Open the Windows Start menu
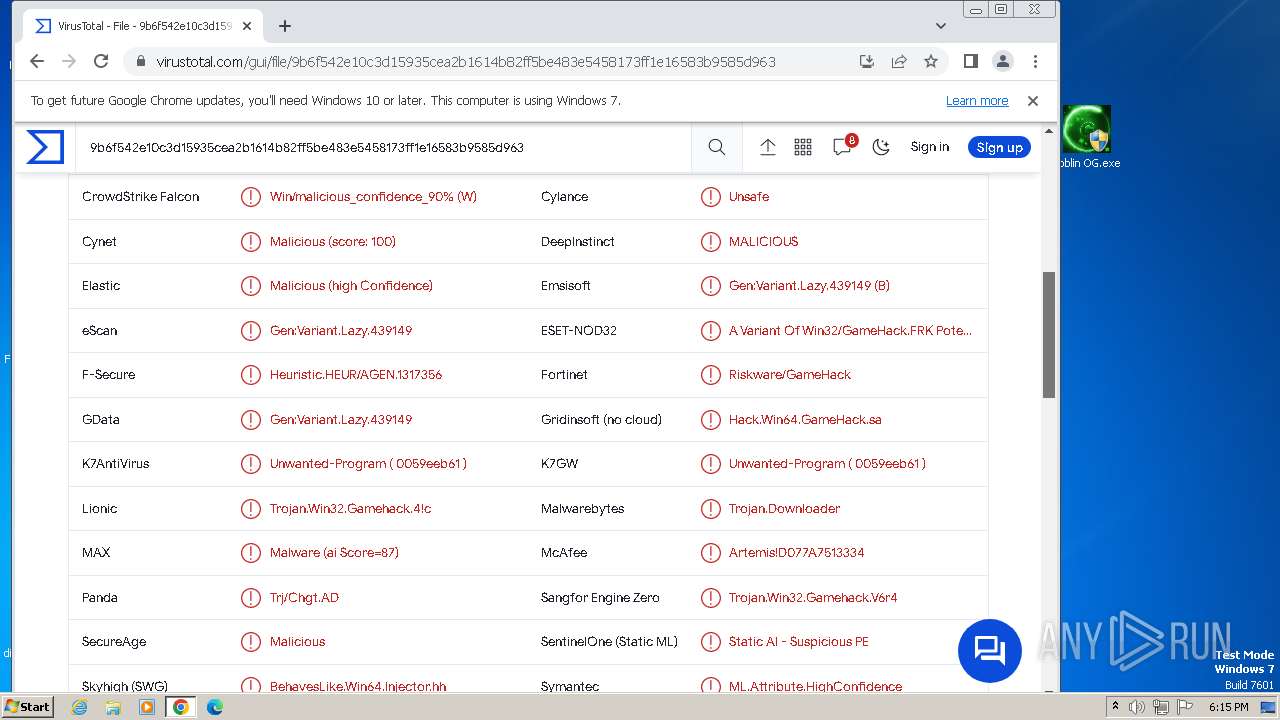The height and width of the screenshot is (720, 1280). pos(28,706)
